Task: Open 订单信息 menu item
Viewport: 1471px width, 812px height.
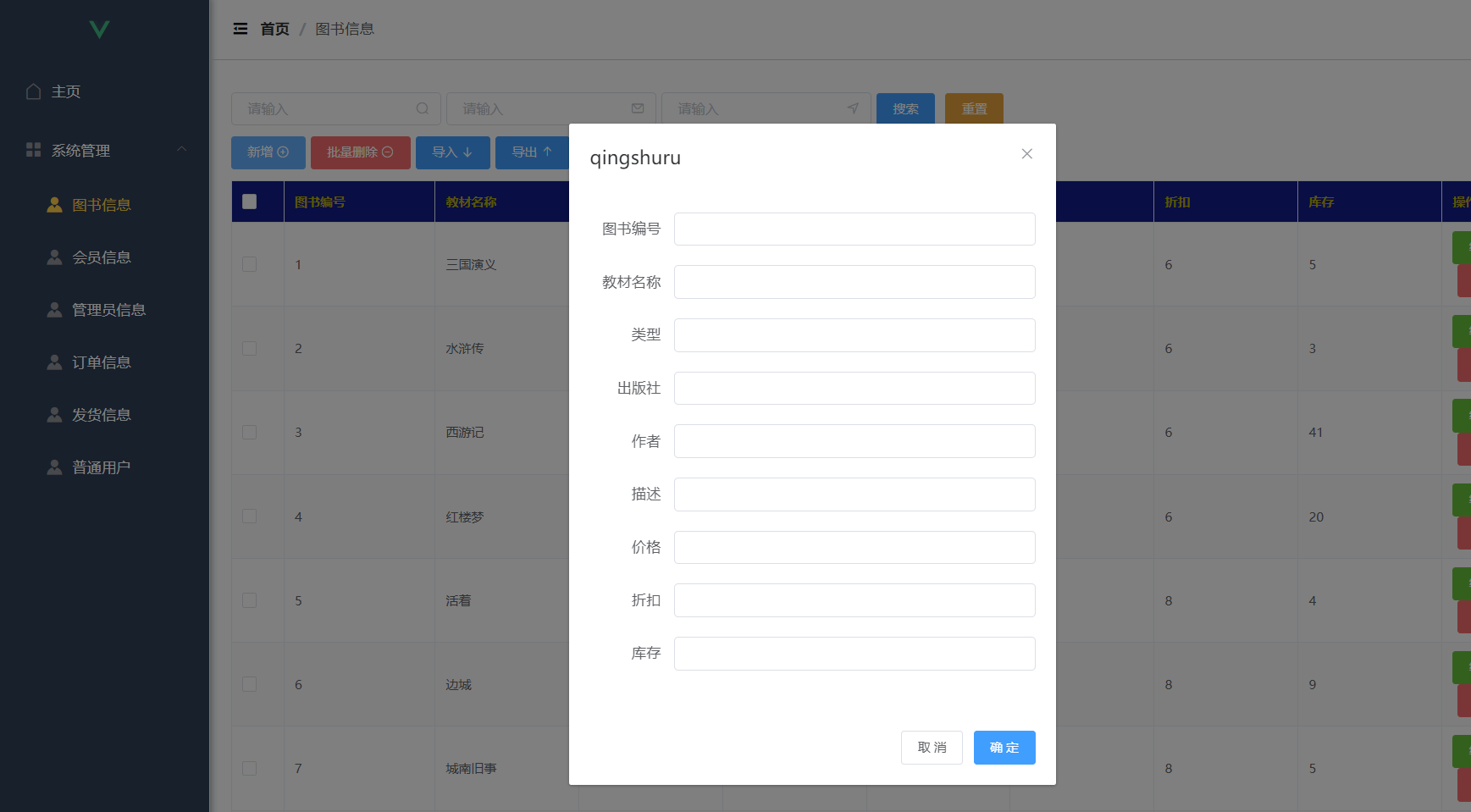Action: click(104, 362)
